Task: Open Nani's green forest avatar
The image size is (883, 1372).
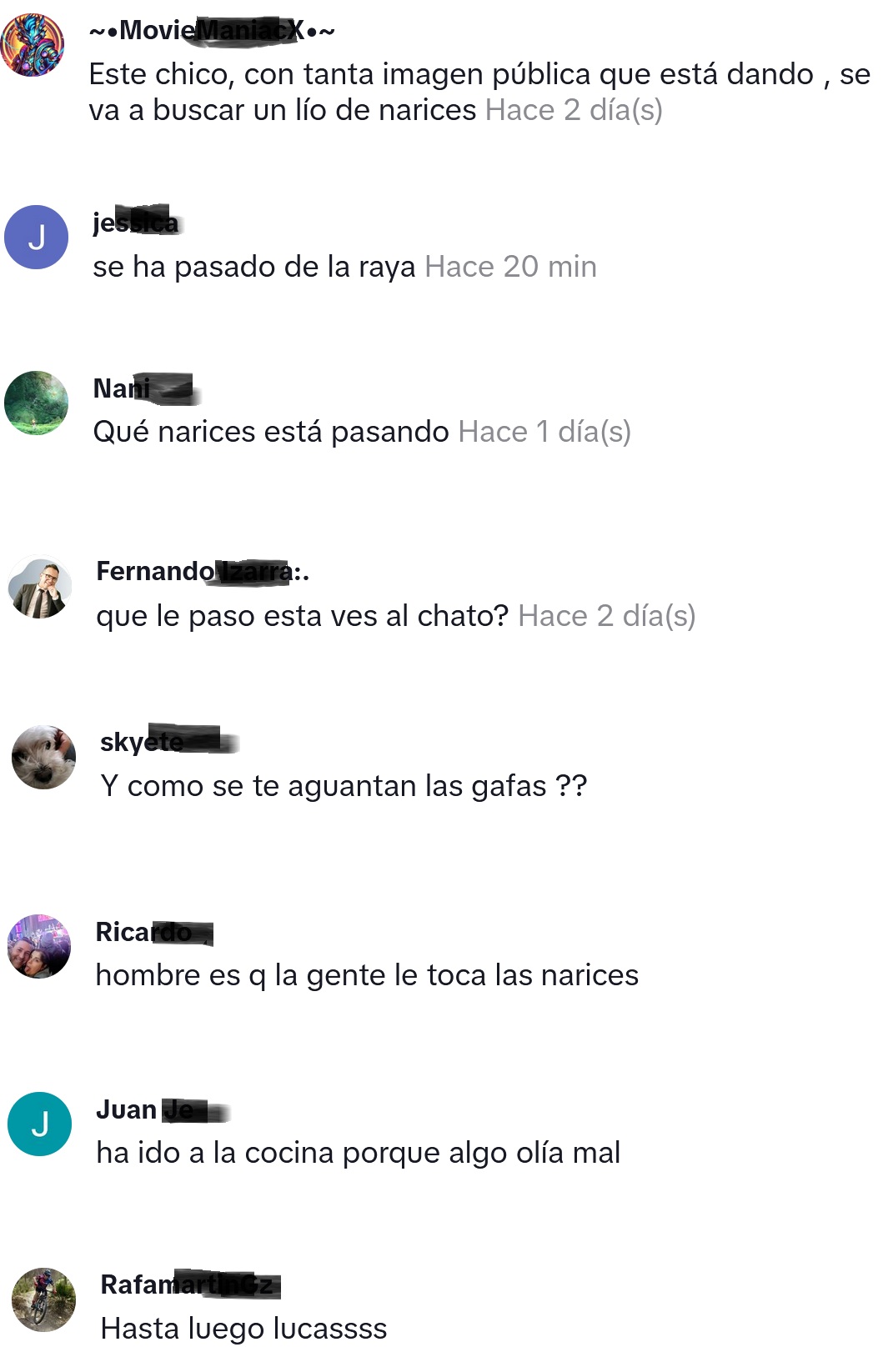Action: [x=37, y=403]
